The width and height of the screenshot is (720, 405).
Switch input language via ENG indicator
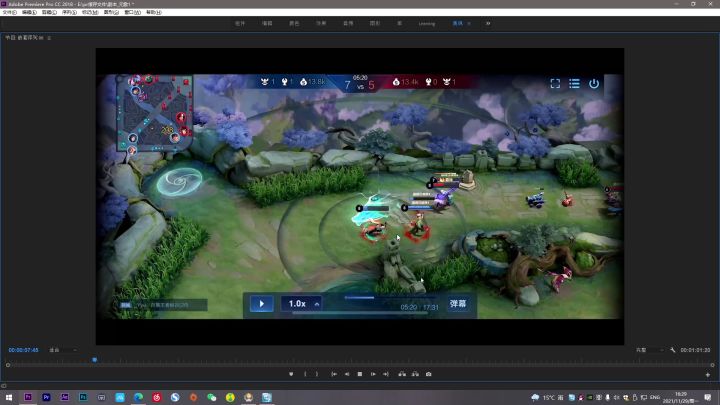click(655, 397)
